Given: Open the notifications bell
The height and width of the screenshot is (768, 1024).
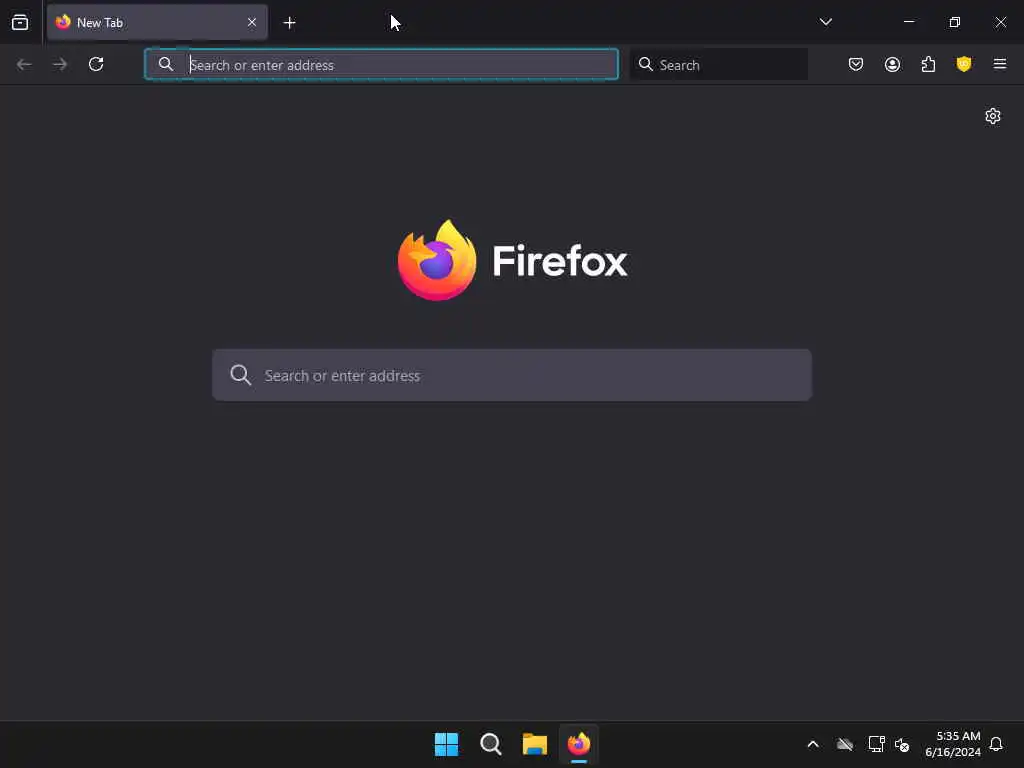Looking at the screenshot, I should click(996, 744).
